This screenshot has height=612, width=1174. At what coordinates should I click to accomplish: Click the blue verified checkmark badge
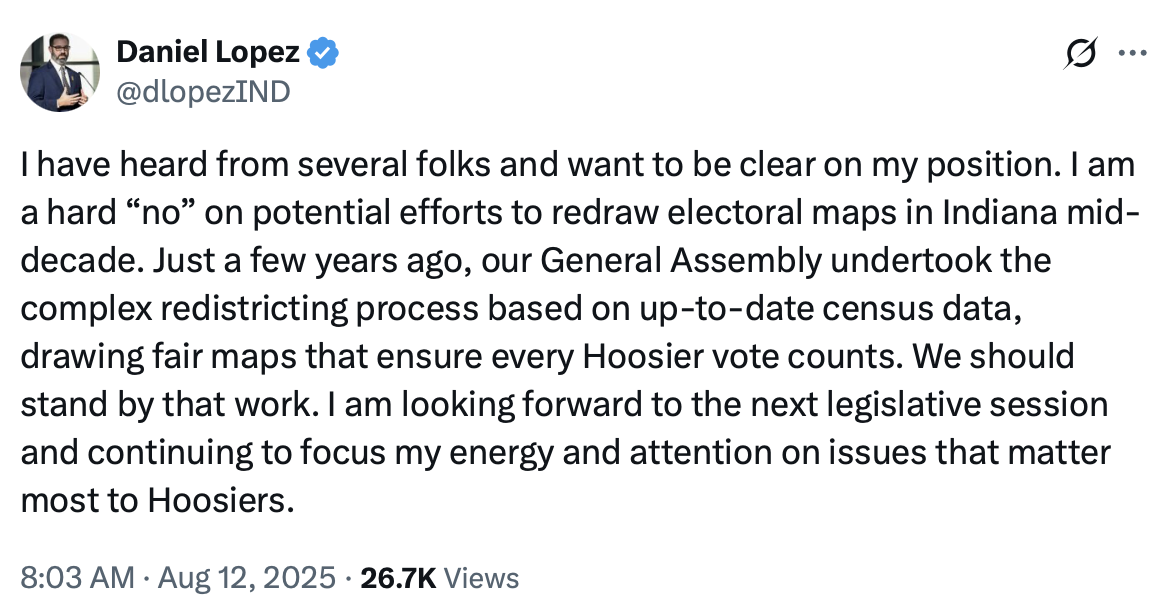[x=323, y=52]
